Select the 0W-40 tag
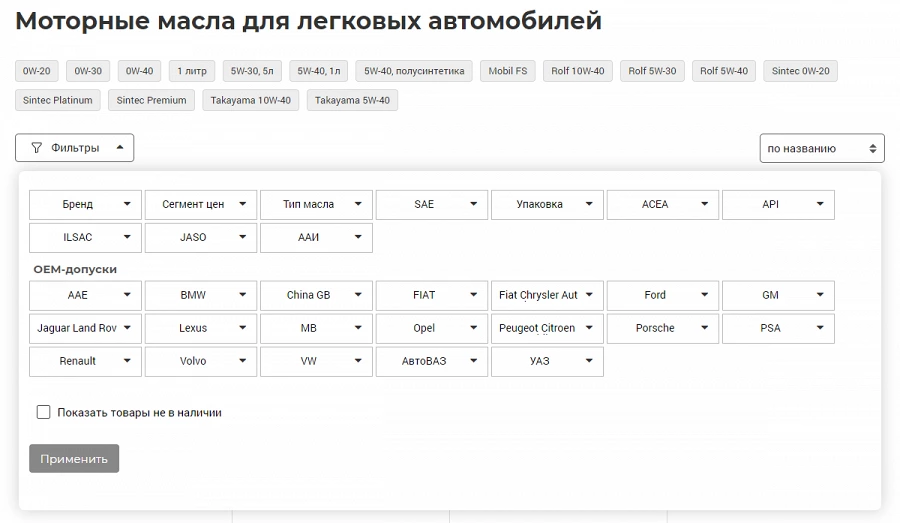Viewport: 900px width, 523px height. coord(139,71)
